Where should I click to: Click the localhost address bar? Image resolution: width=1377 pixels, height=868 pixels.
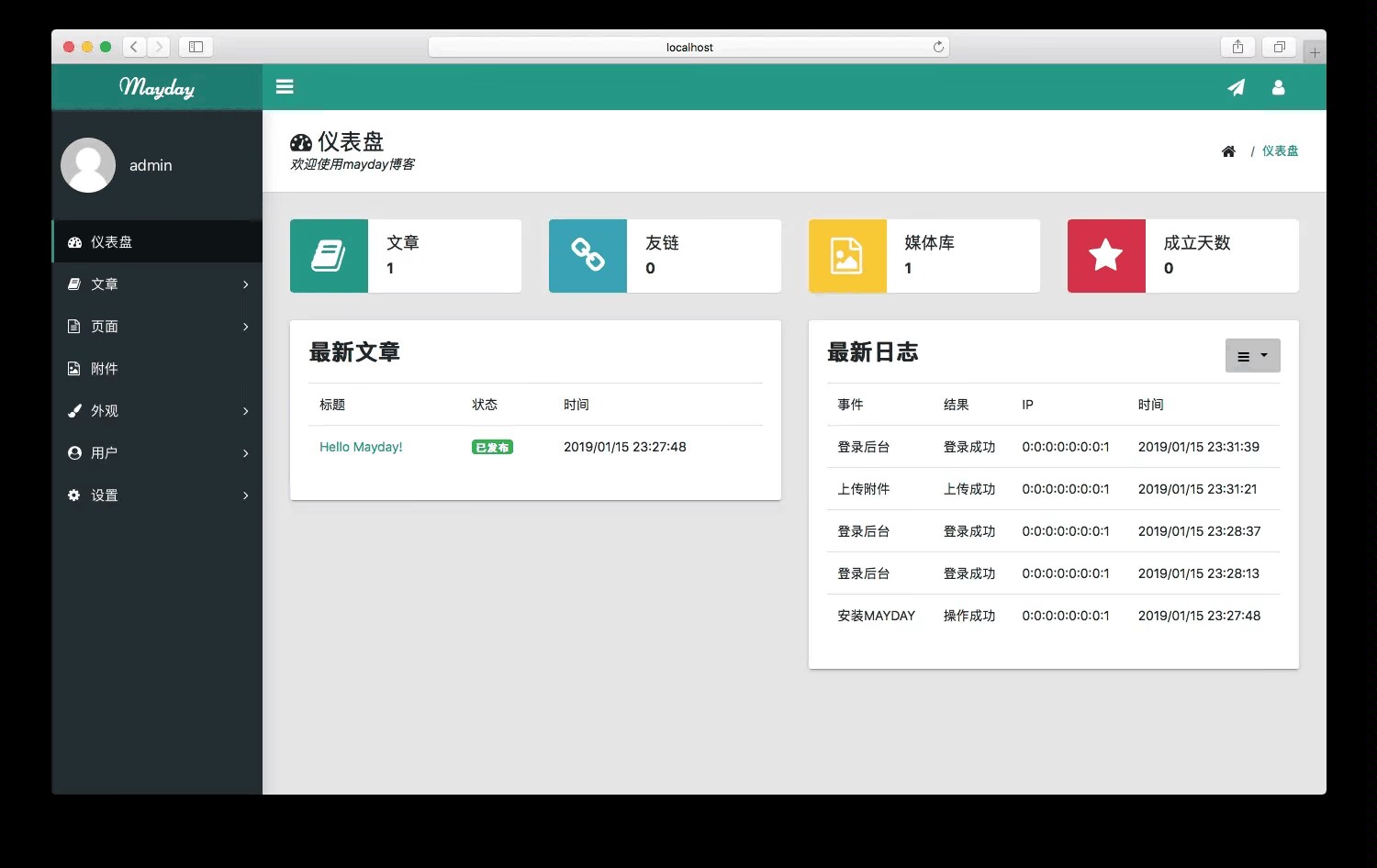688,46
